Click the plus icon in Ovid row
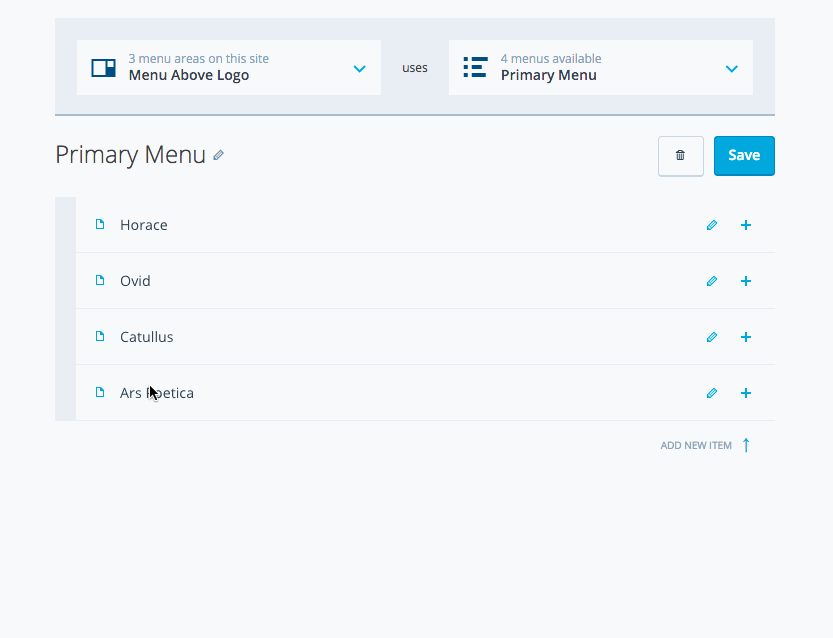Viewport: 833px width, 638px height. (x=746, y=281)
